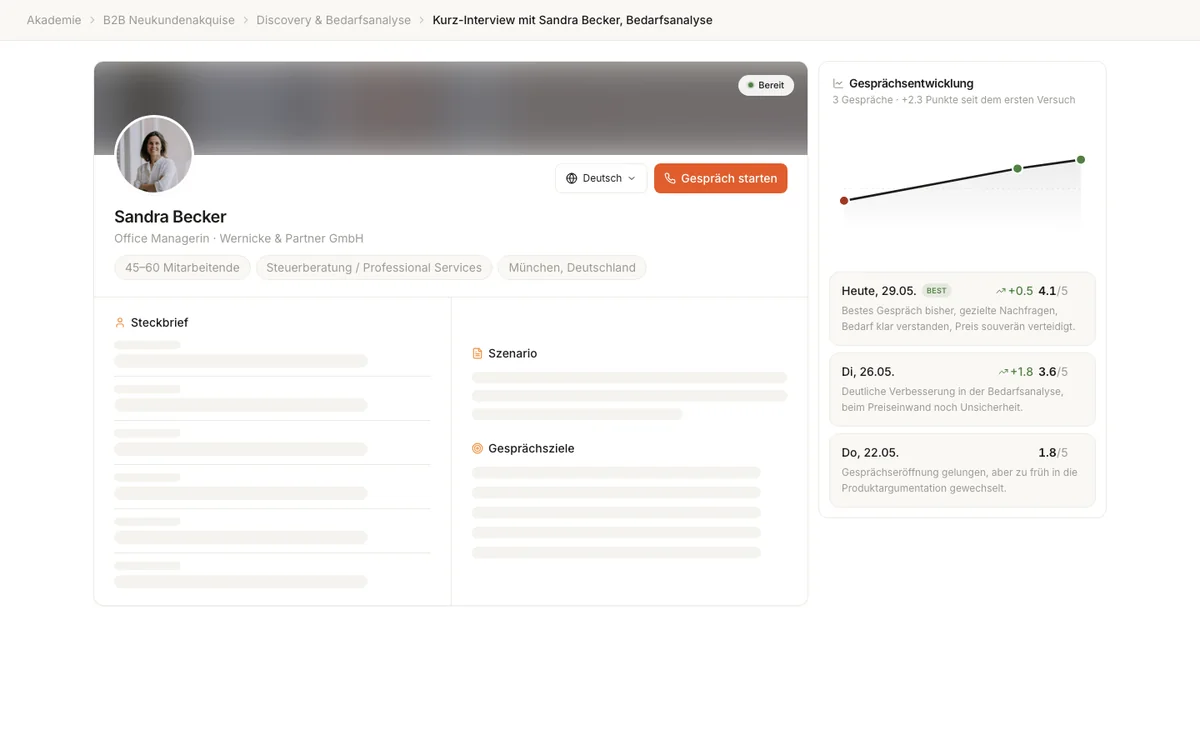Click the Sandra Becker name heading

tap(170, 217)
